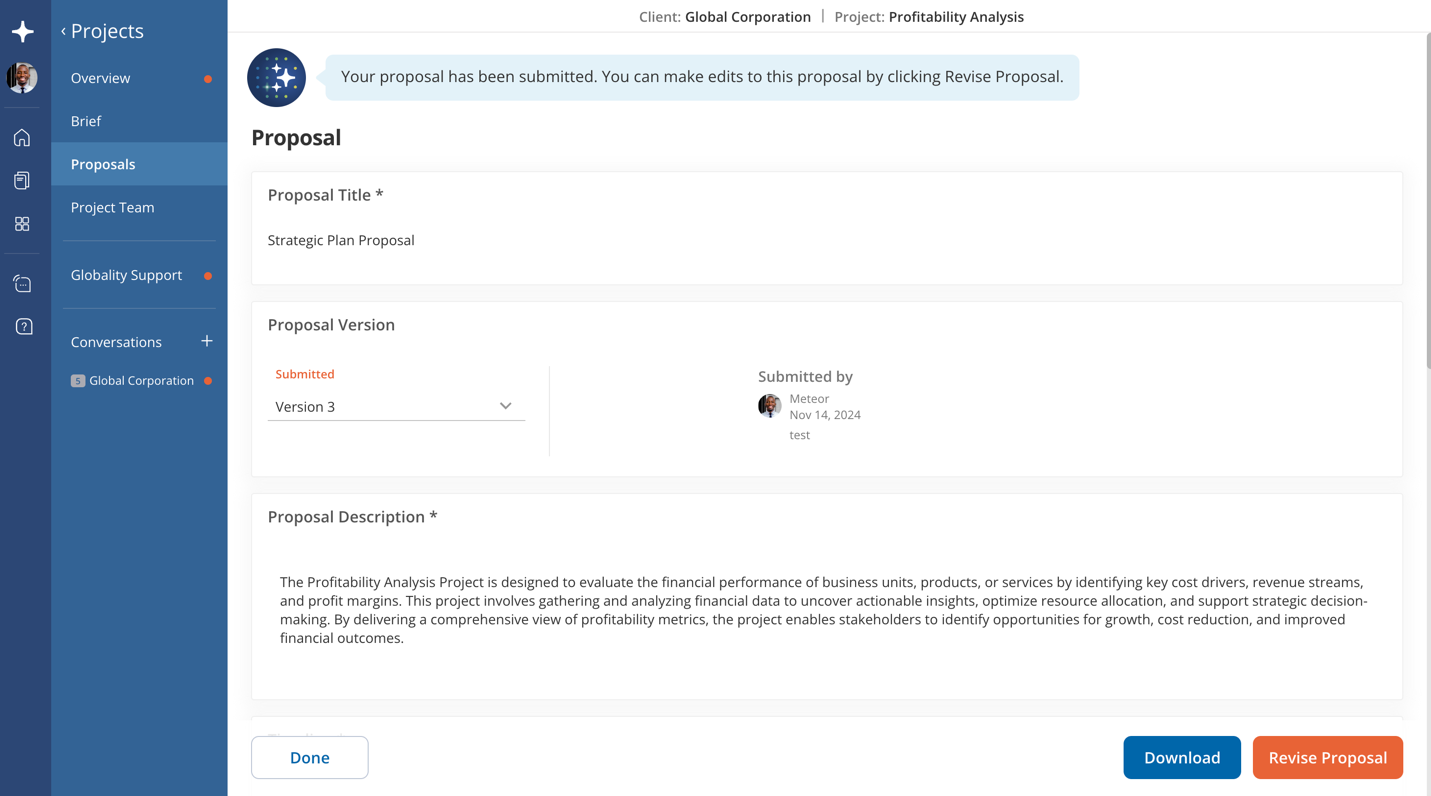The width and height of the screenshot is (1431, 796).
Task: Open the Global Corporation conversation
Action: 140,380
